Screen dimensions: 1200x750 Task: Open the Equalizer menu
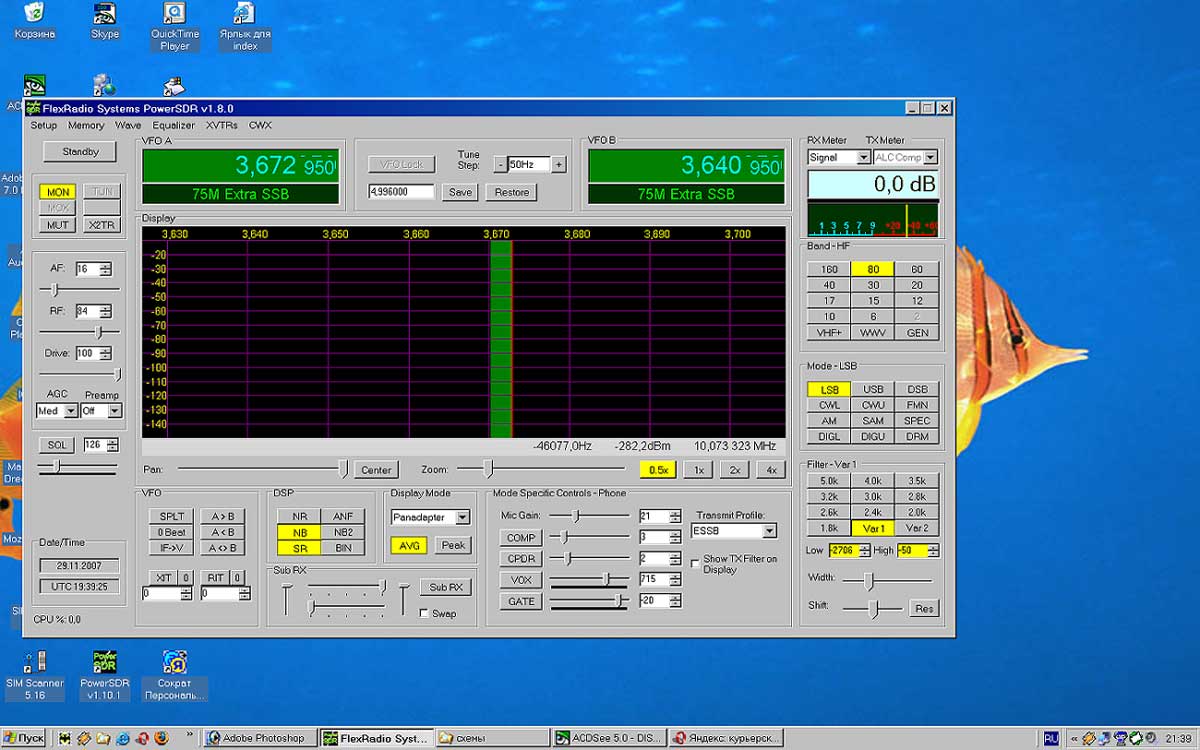click(x=173, y=125)
